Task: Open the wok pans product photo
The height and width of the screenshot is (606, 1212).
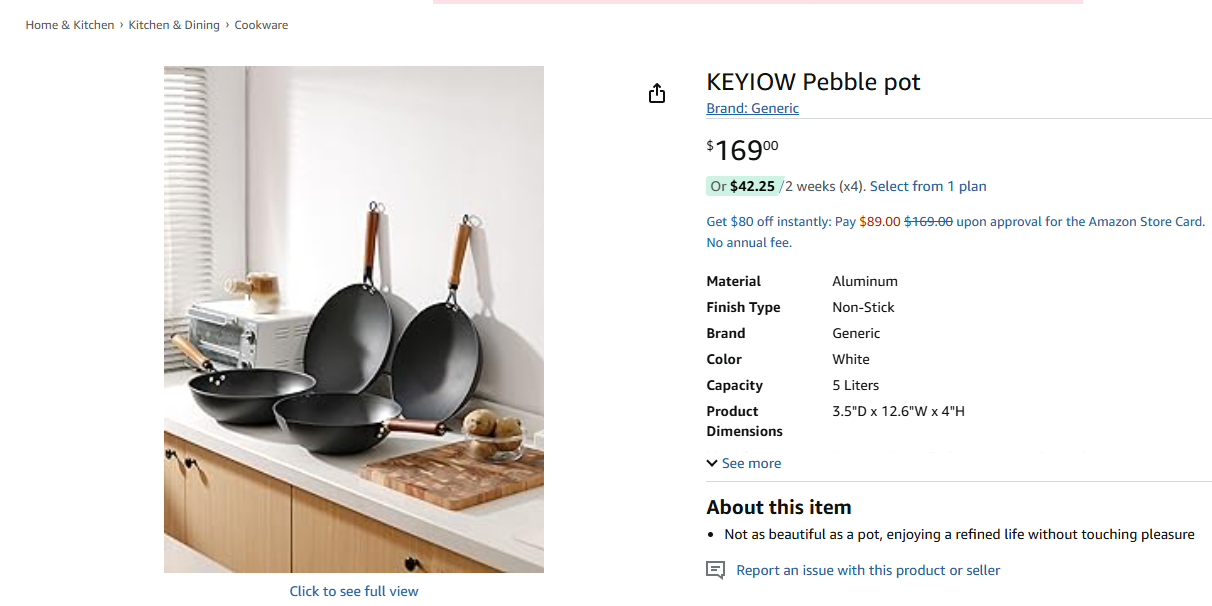Action: [354, 319]
